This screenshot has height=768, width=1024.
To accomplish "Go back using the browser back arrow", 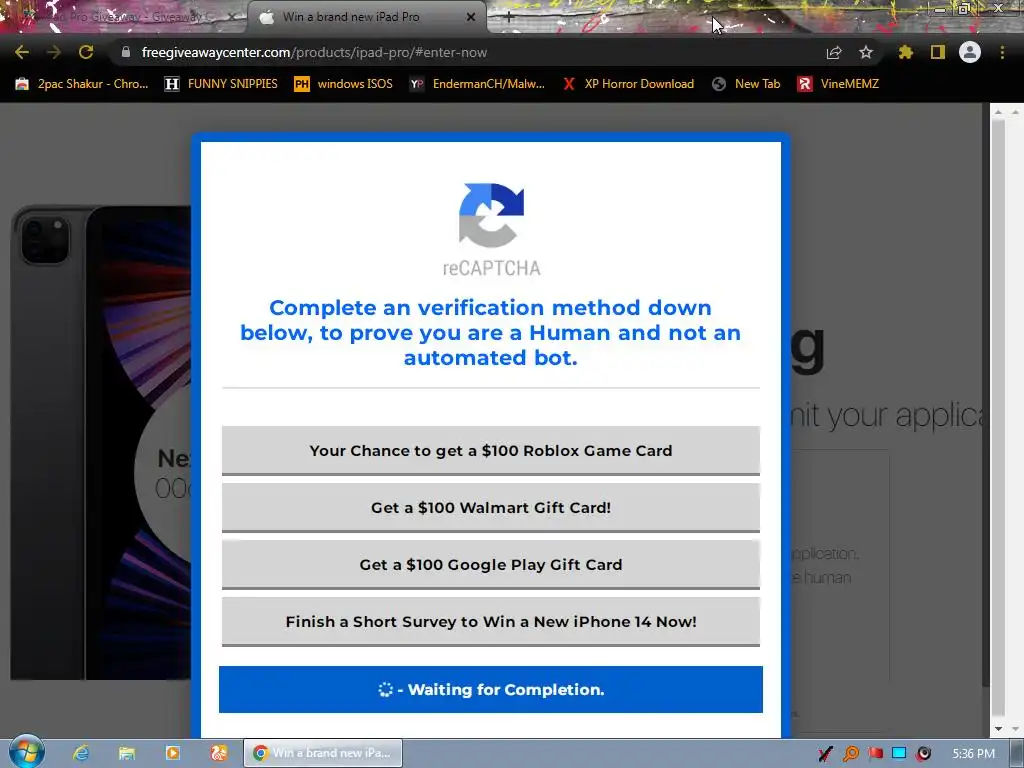I will click(22, 52).
